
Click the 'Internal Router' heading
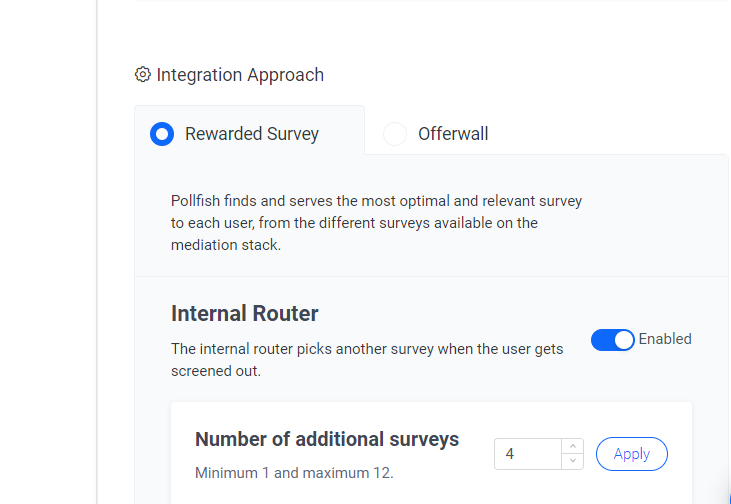[245, 314]
